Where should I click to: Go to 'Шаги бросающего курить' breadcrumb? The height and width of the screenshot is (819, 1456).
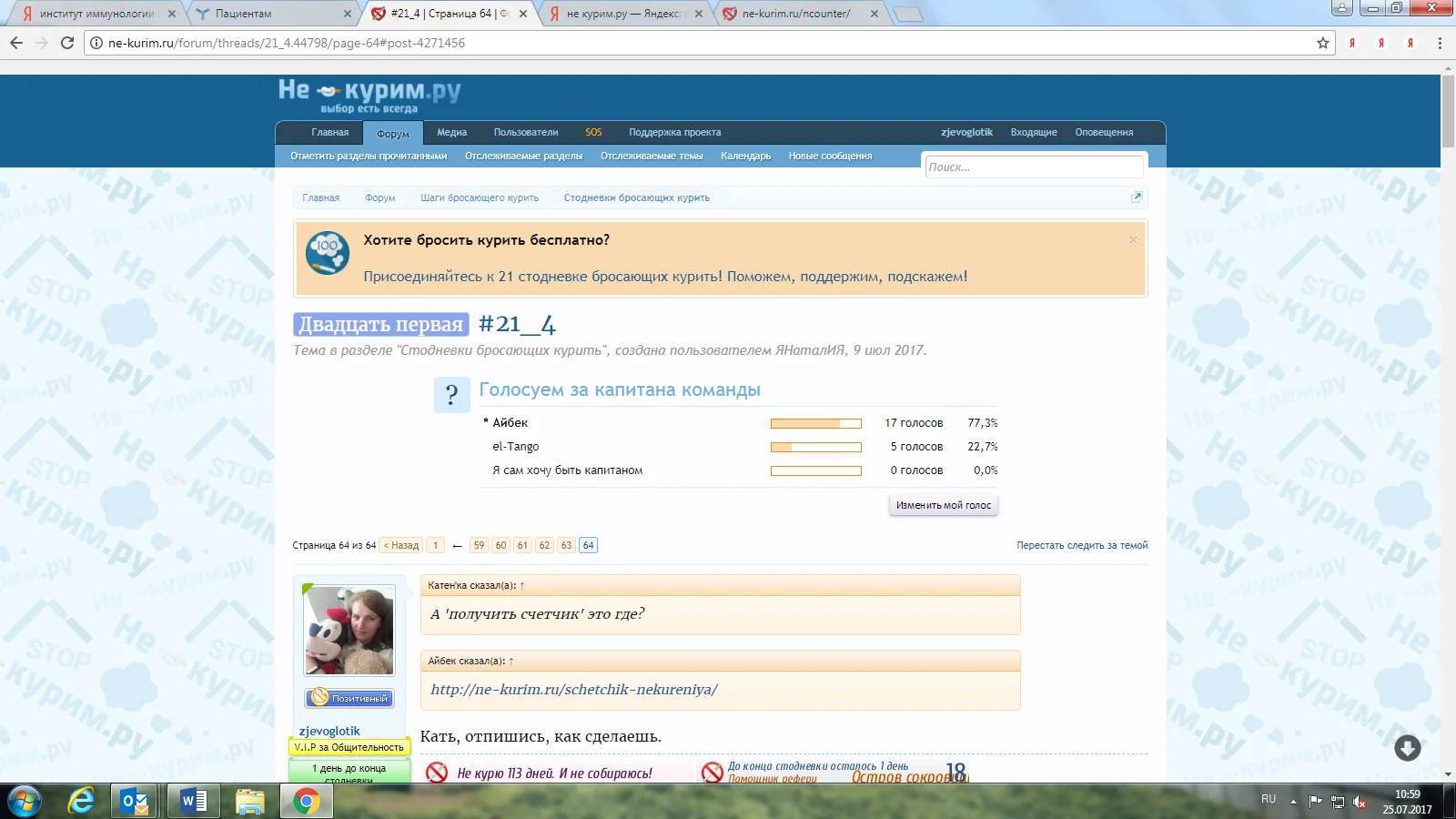(480, 197)
